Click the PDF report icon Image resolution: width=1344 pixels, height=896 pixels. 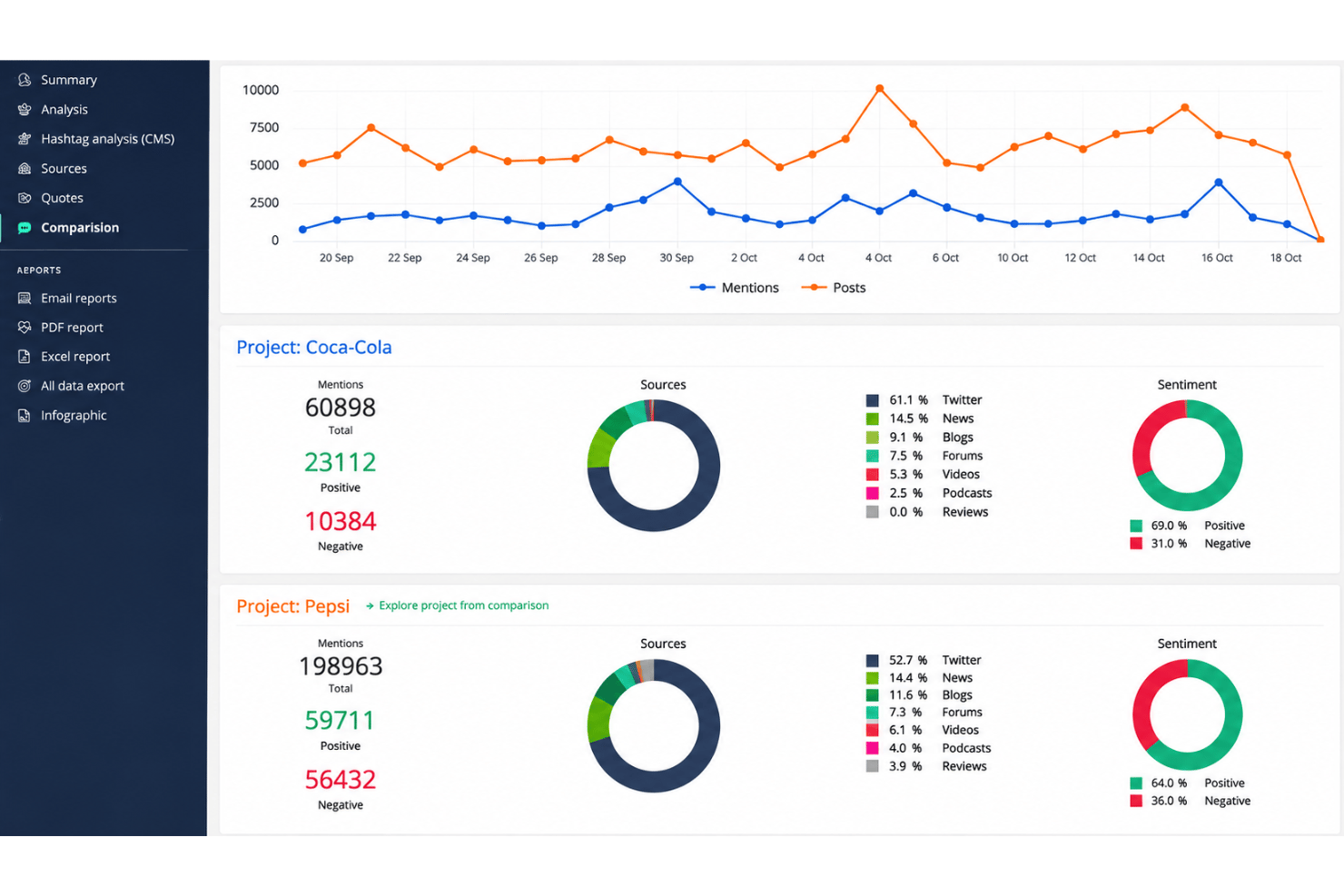point(25,328)
